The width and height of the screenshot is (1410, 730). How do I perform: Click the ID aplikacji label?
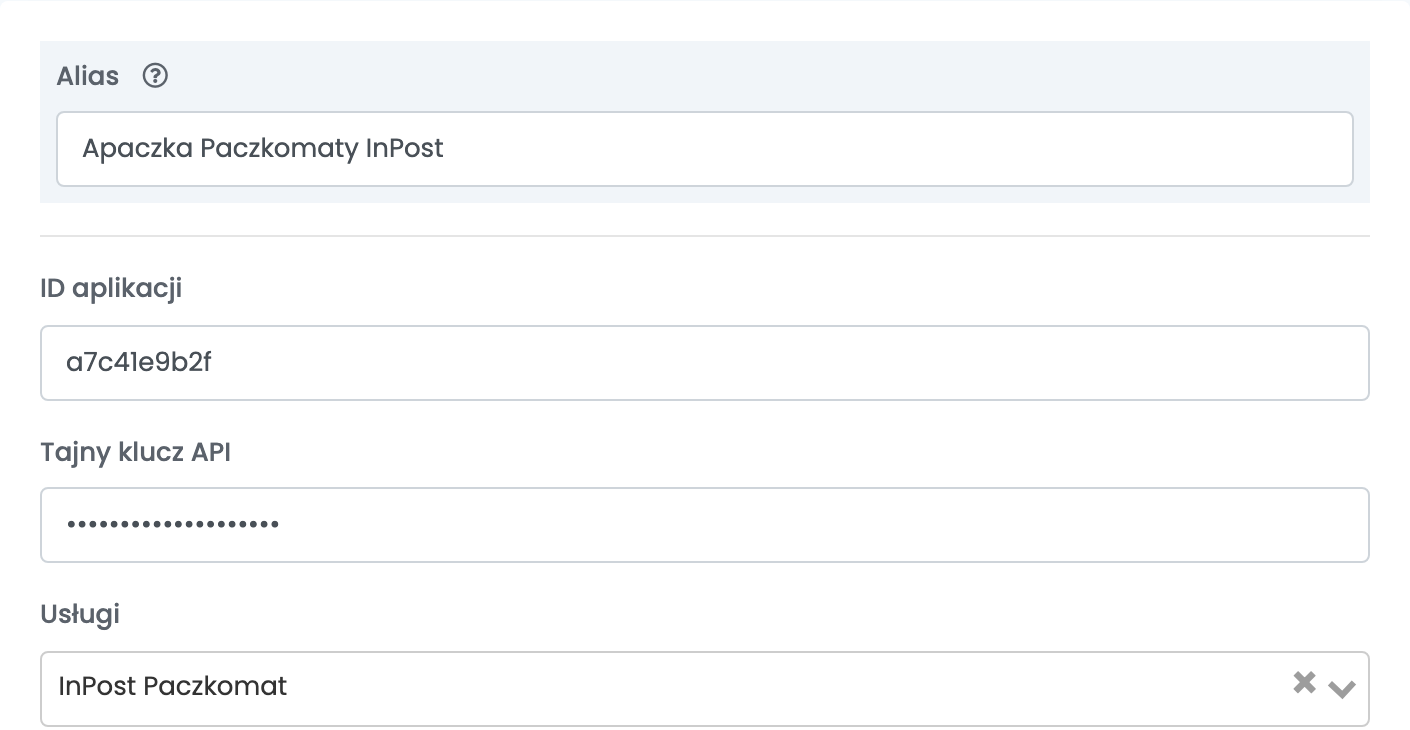tap(111, 289)
